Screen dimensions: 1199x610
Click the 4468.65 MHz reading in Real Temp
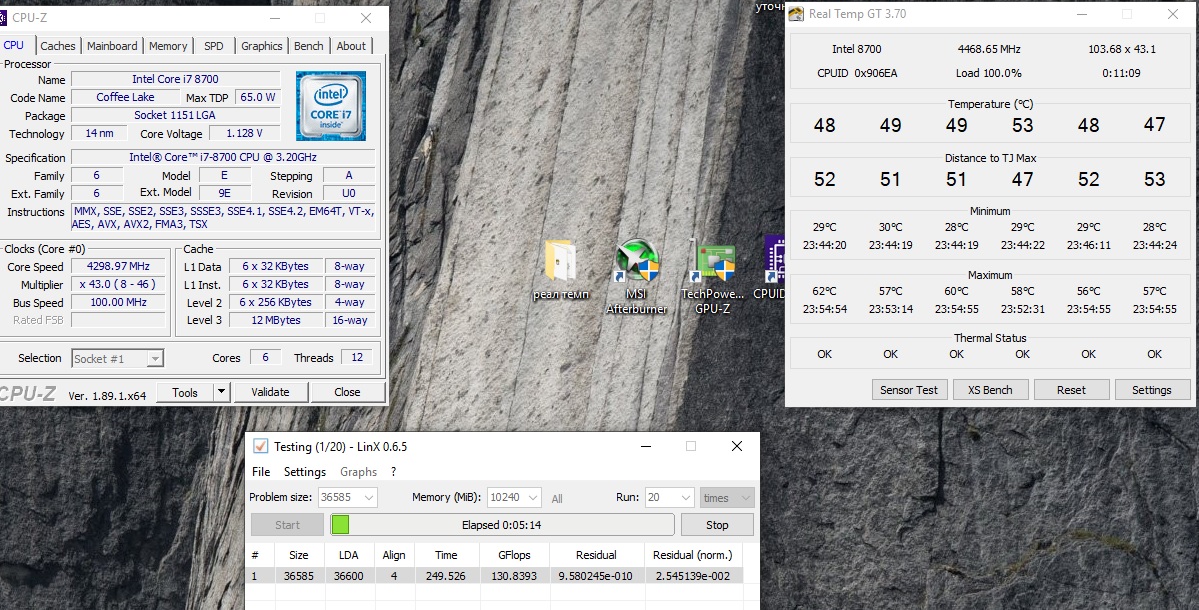(x=989, y=49)
